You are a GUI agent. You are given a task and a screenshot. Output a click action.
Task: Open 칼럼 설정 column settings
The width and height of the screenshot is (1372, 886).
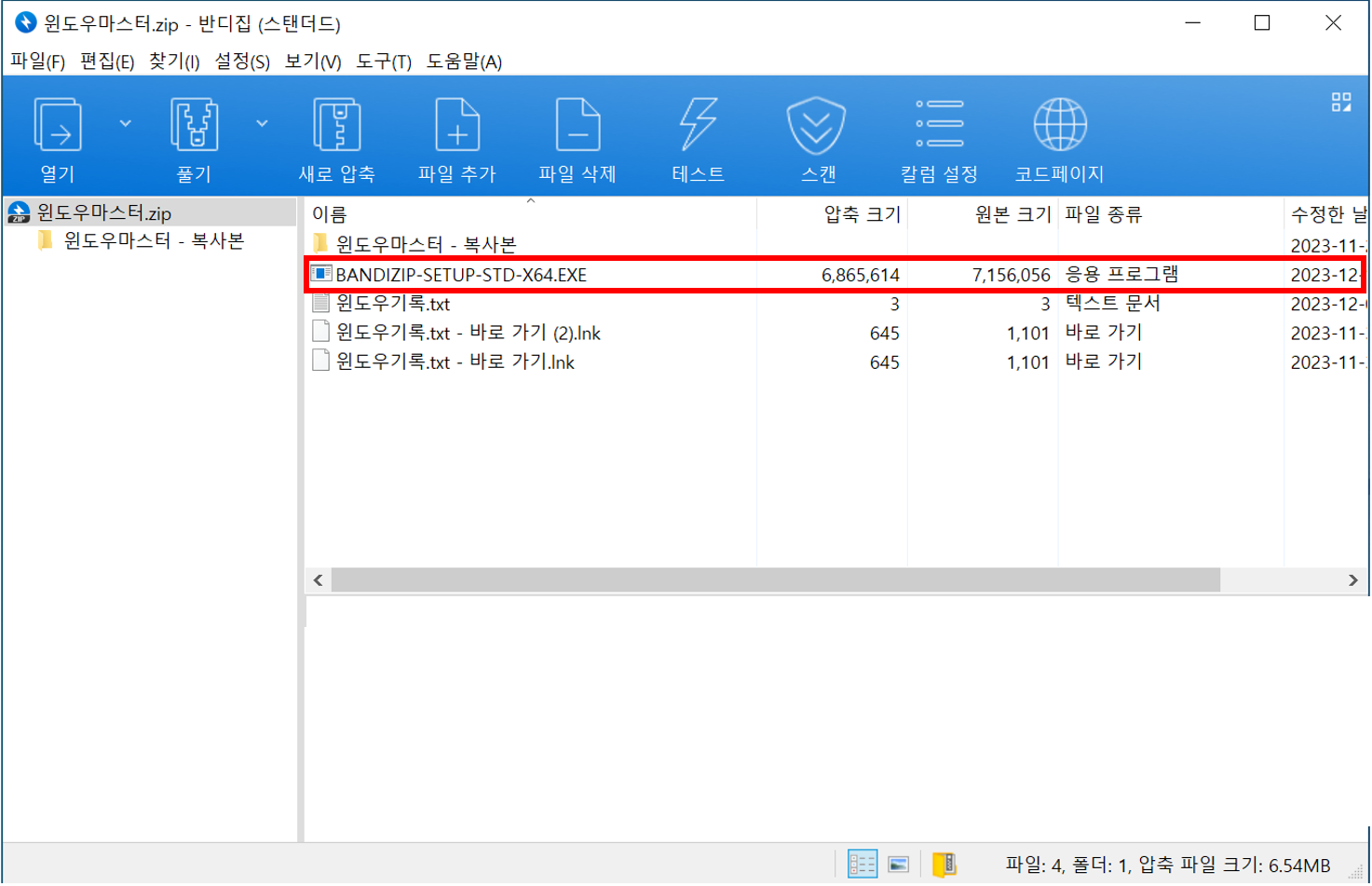point(939,140)
